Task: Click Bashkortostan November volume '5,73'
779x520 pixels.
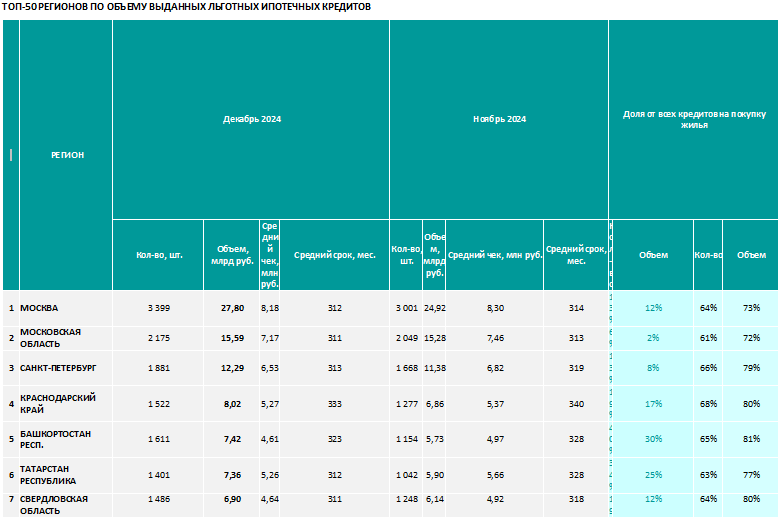Action: [x=435, y=440]
